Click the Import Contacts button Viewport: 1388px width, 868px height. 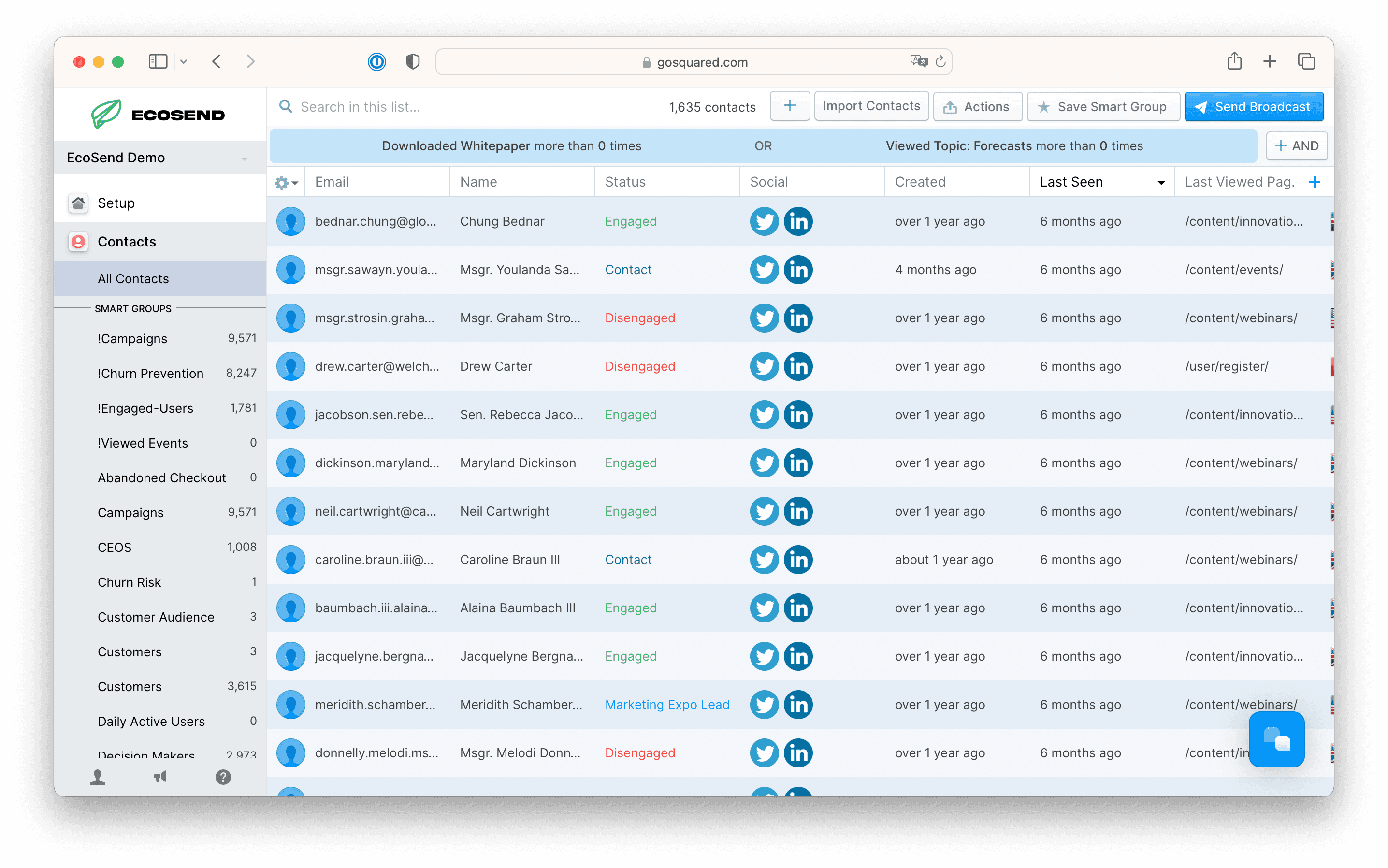tap(871, 106)
